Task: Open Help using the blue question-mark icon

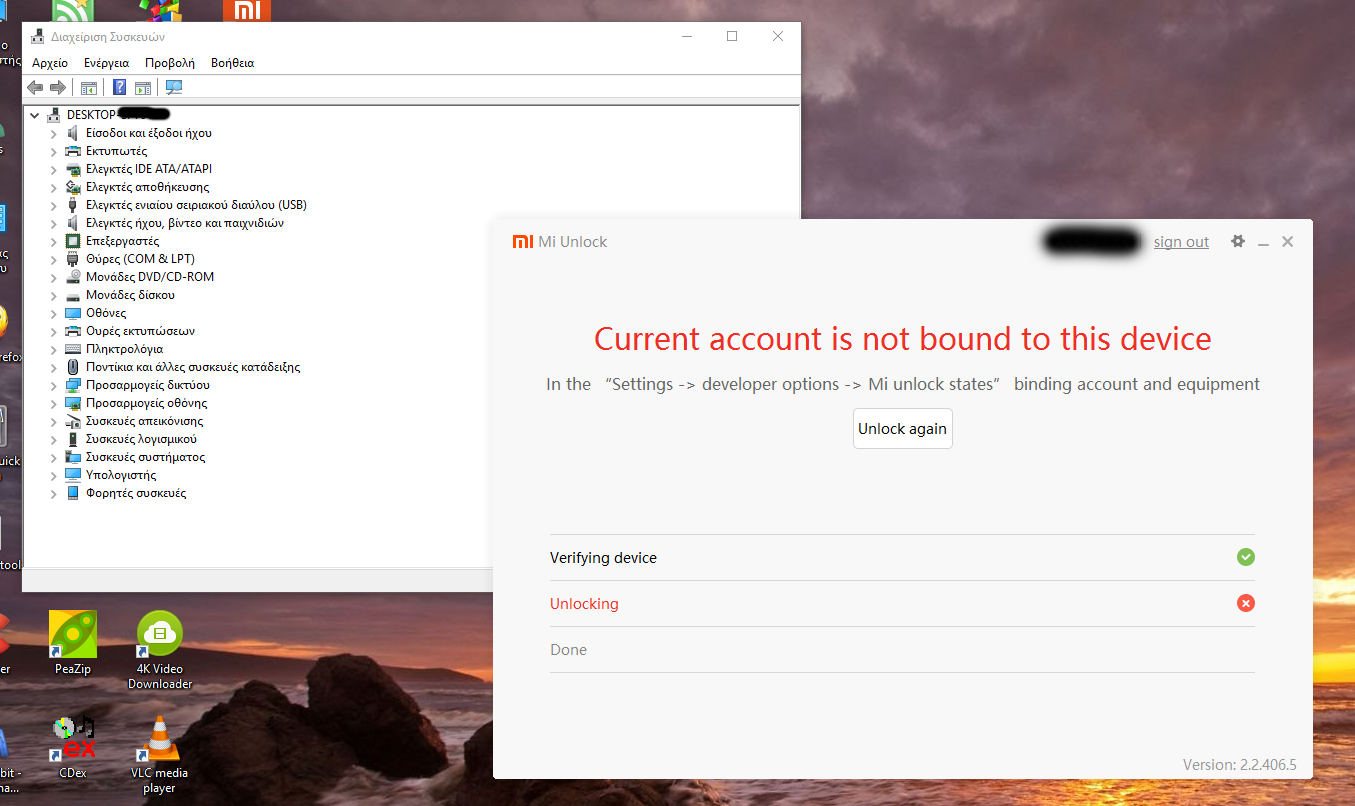Action: click(120, 88)
